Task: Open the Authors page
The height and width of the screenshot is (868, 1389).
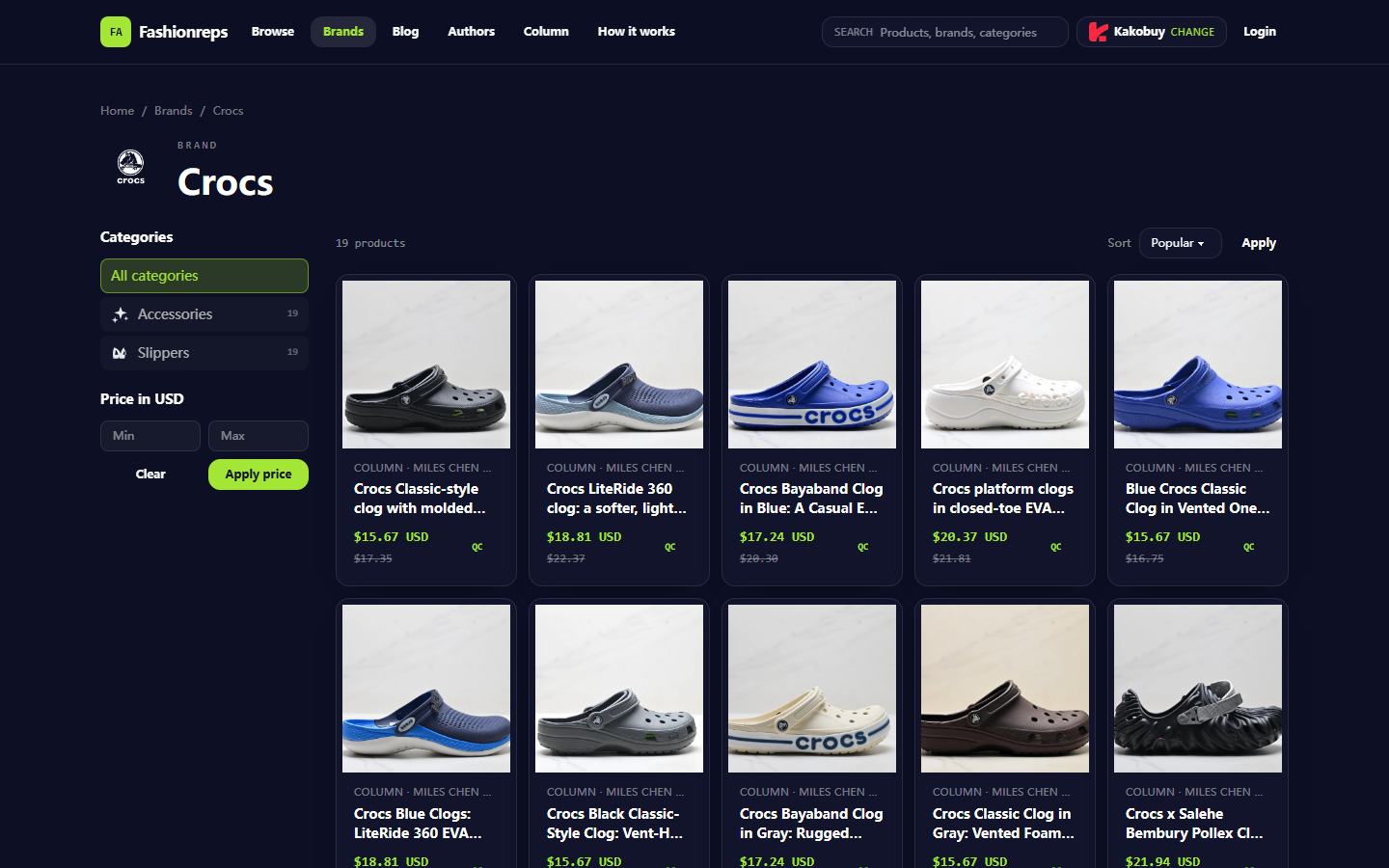Action: tap(471, 32)
